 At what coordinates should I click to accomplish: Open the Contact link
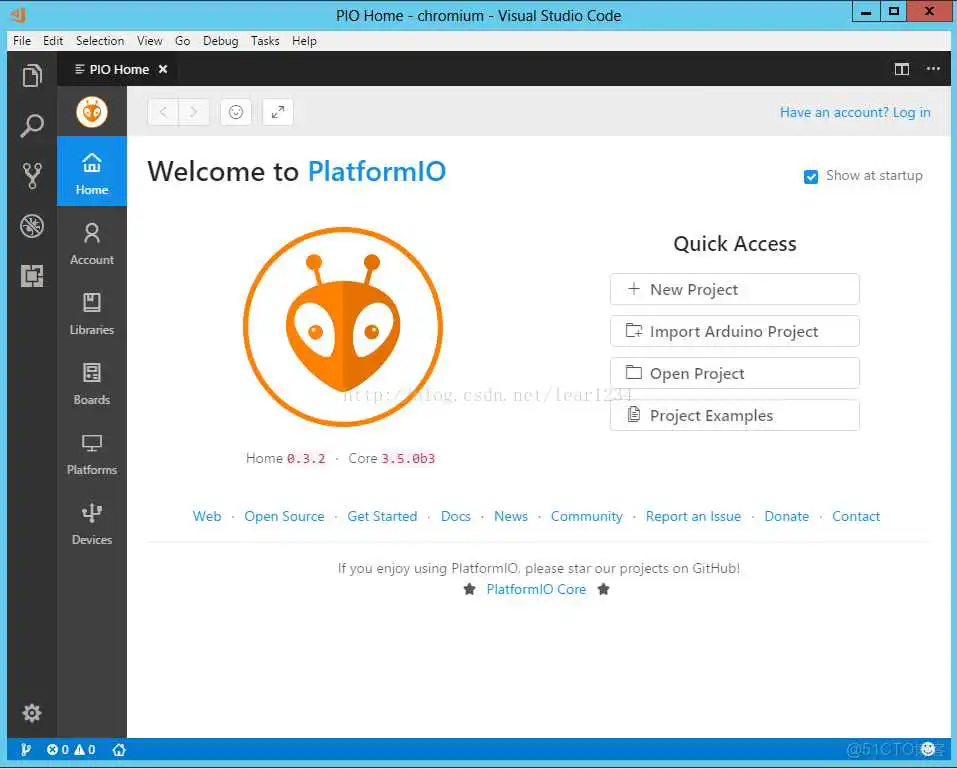click(x=856, y=516)
